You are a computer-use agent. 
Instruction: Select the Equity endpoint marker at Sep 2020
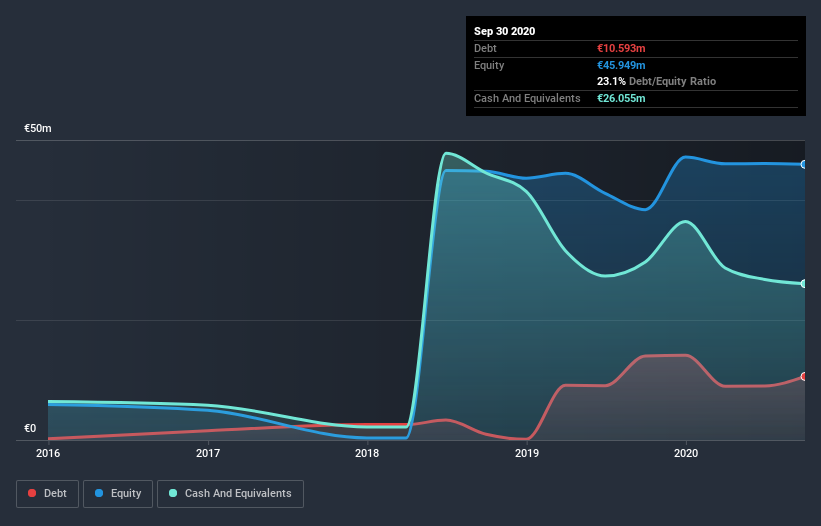(x=803, y=164)
